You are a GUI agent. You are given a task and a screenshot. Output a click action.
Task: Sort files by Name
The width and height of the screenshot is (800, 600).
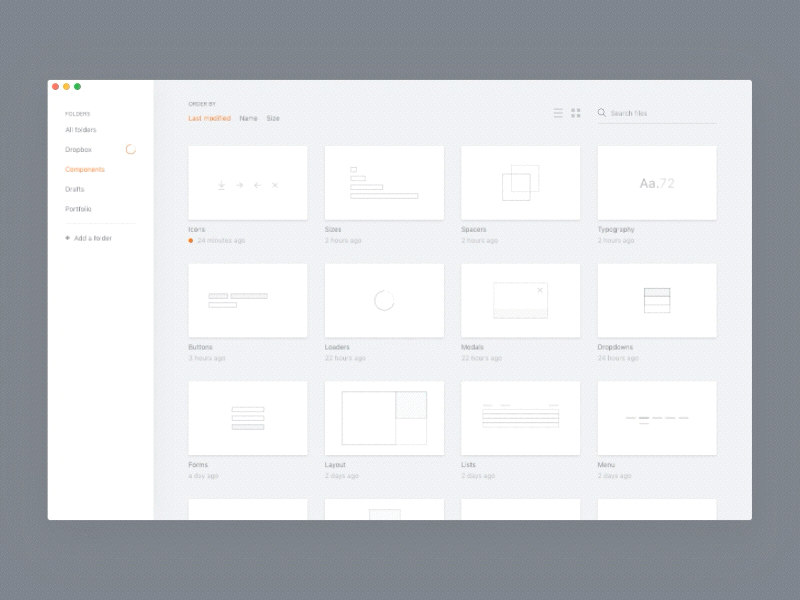(248, 118)
